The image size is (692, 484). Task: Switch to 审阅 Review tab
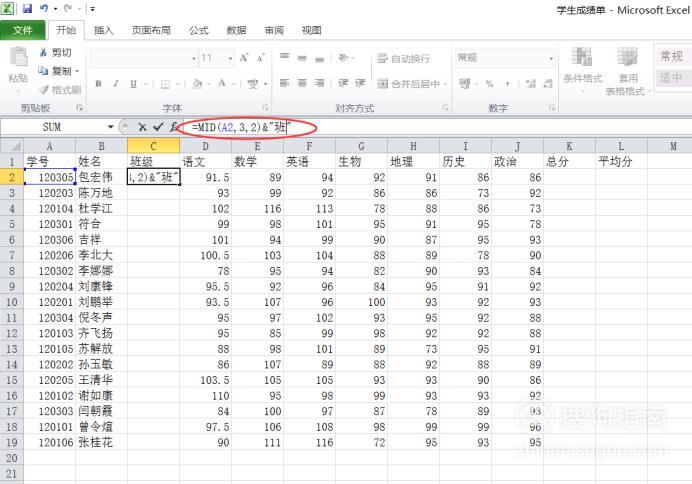(x=274, y=30)
